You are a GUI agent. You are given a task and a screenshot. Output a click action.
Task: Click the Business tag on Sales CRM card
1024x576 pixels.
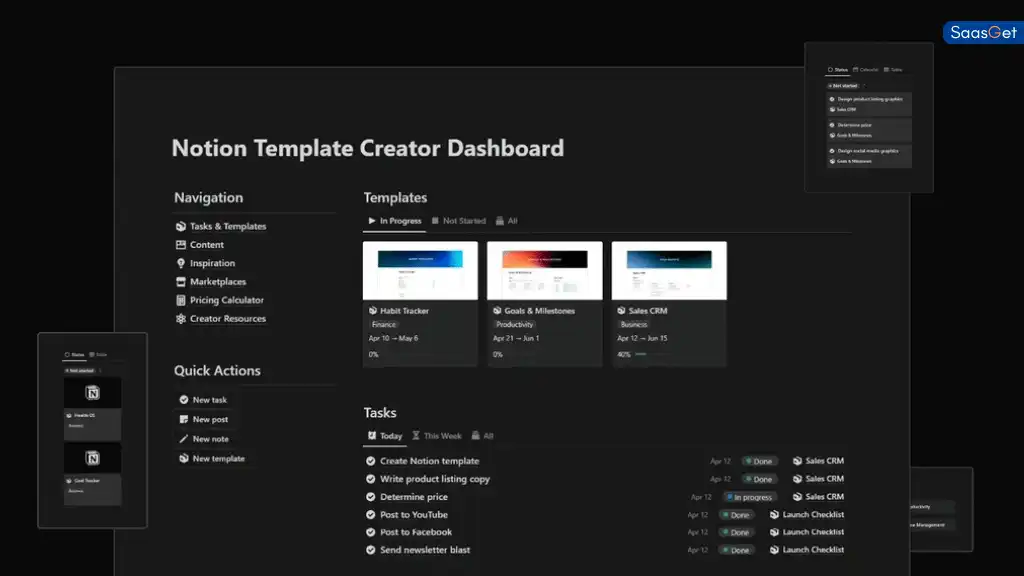[x=633, y=325]
